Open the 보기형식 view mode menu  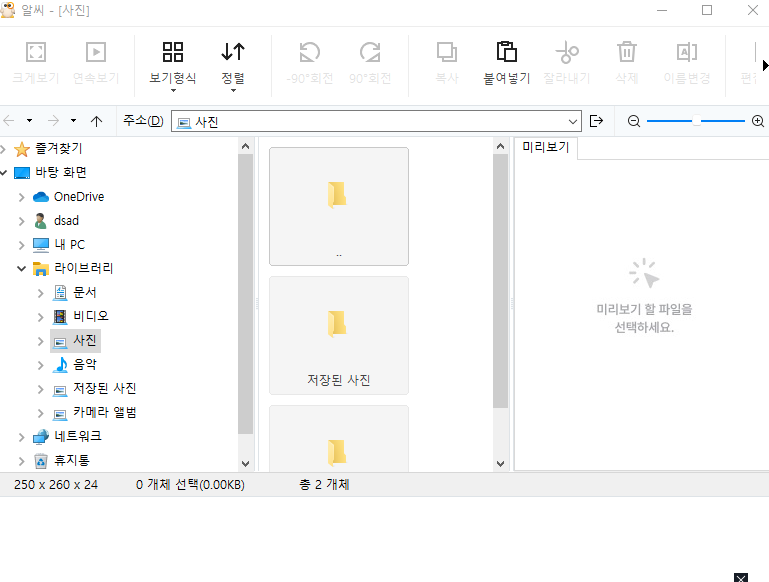pyautogui.click(x=173, y=65)
